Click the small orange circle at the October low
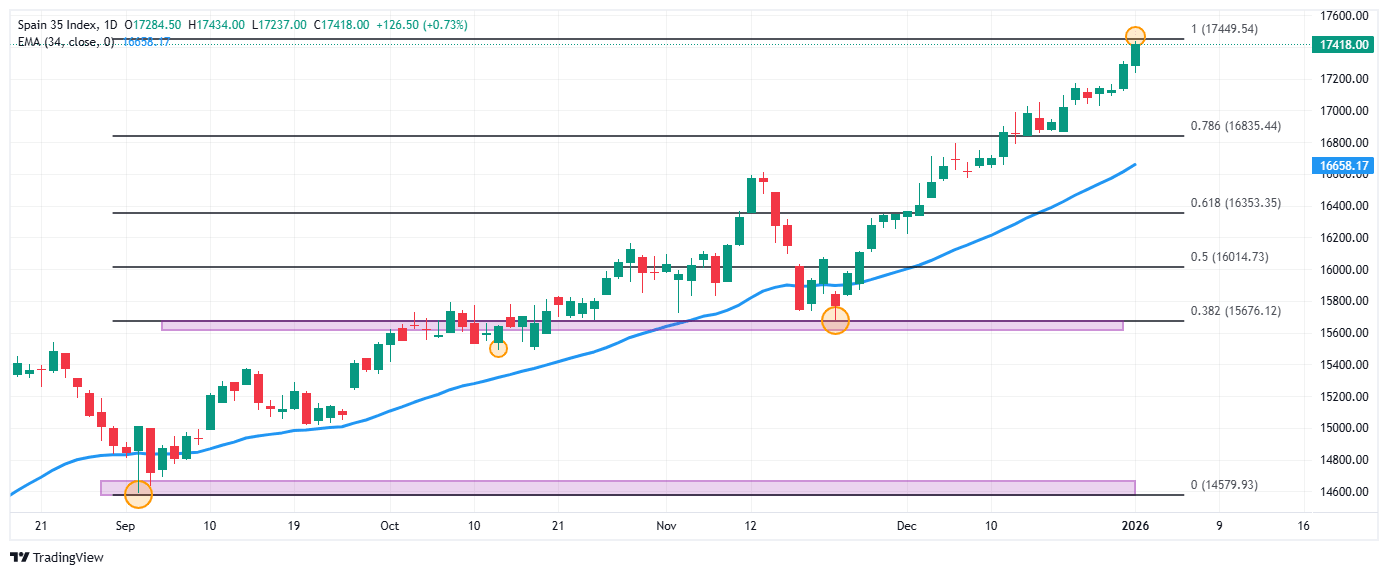This screenshot has width=1388, height=575. pyautogui.click(x=498, y=348)
